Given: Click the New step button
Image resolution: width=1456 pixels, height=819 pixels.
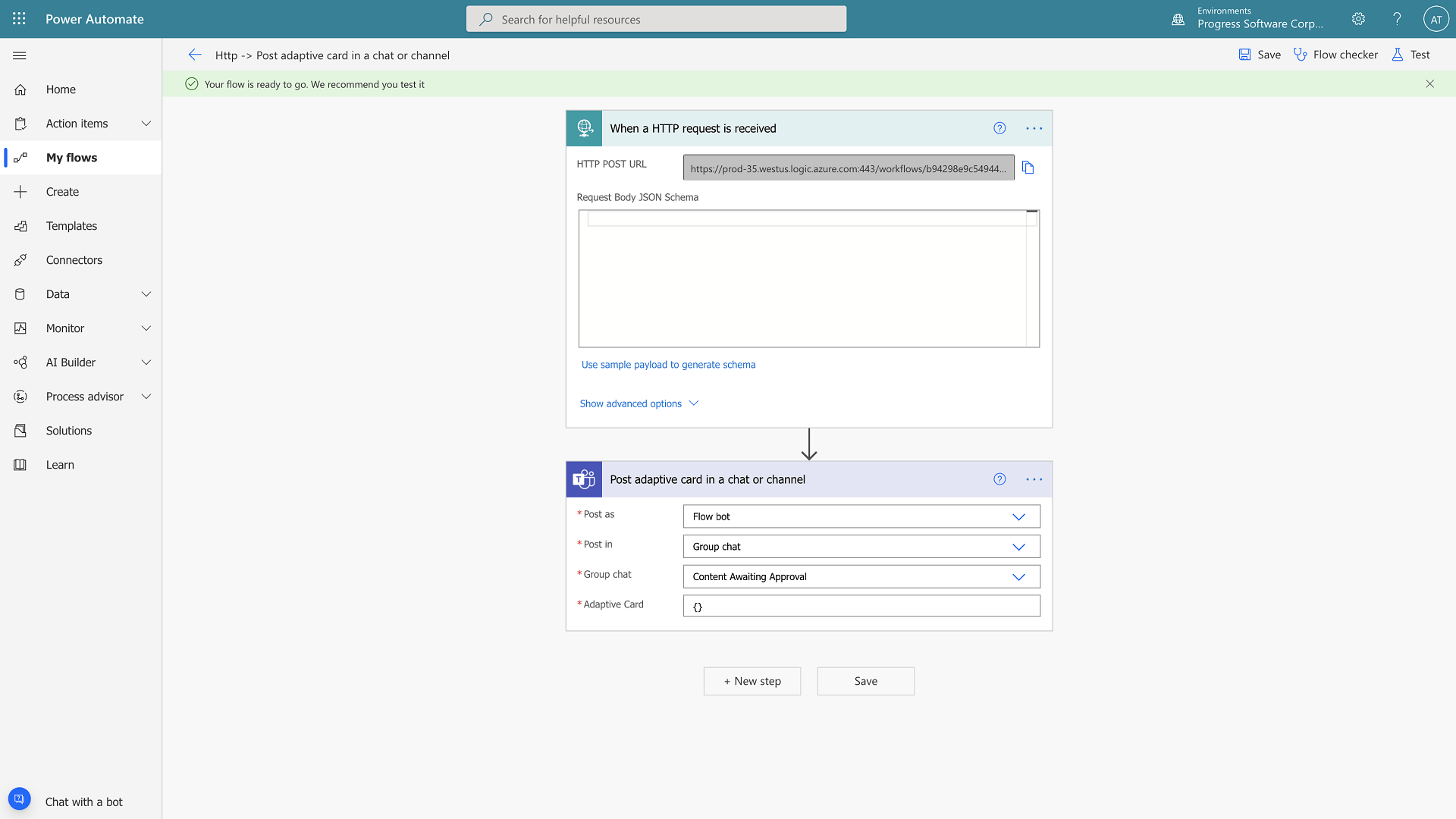Looking at the screenshot, I should 752,681.
